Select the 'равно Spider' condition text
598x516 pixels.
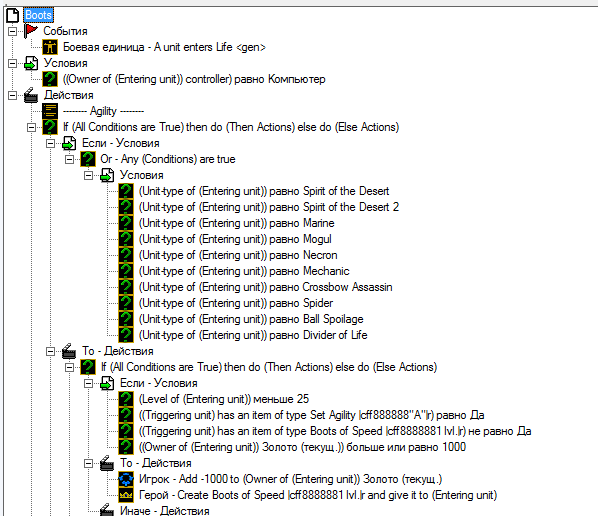tap(236, 303)
